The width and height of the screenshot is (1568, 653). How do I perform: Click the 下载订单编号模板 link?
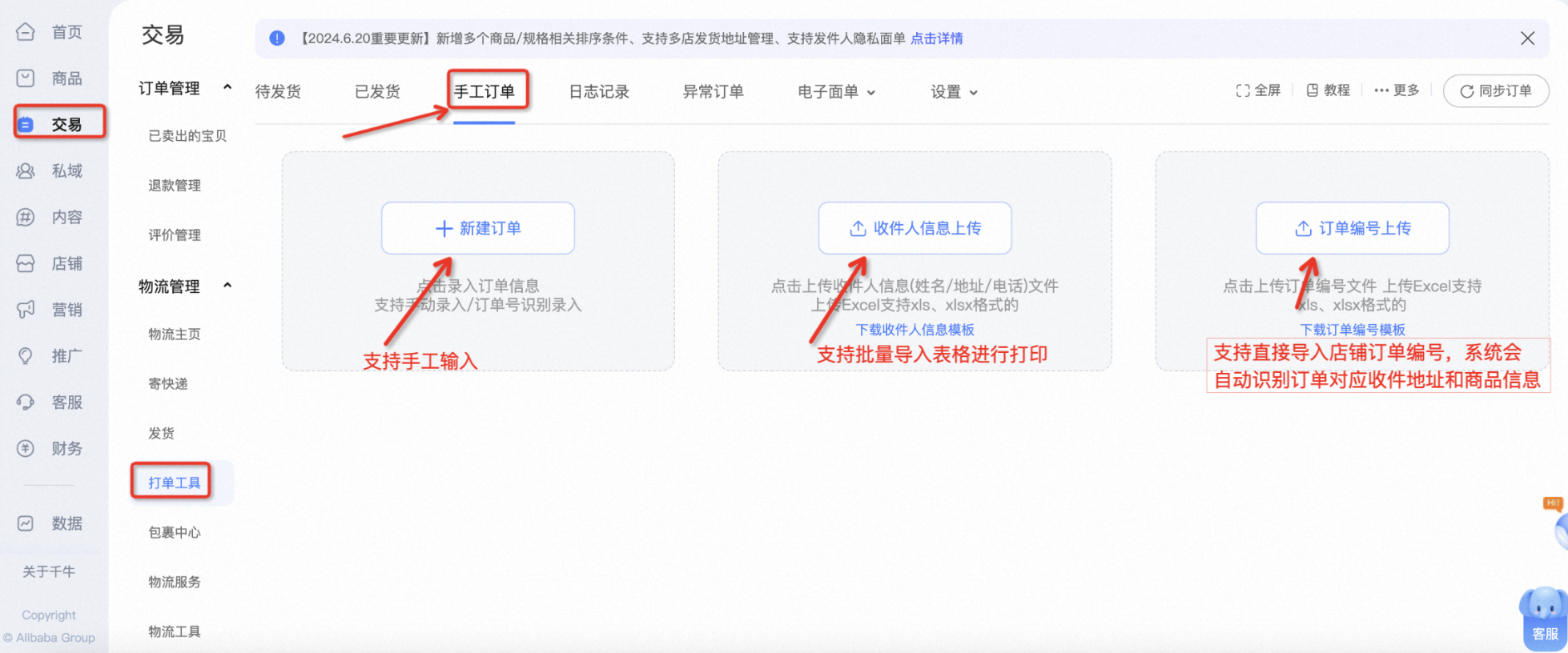1353,330
